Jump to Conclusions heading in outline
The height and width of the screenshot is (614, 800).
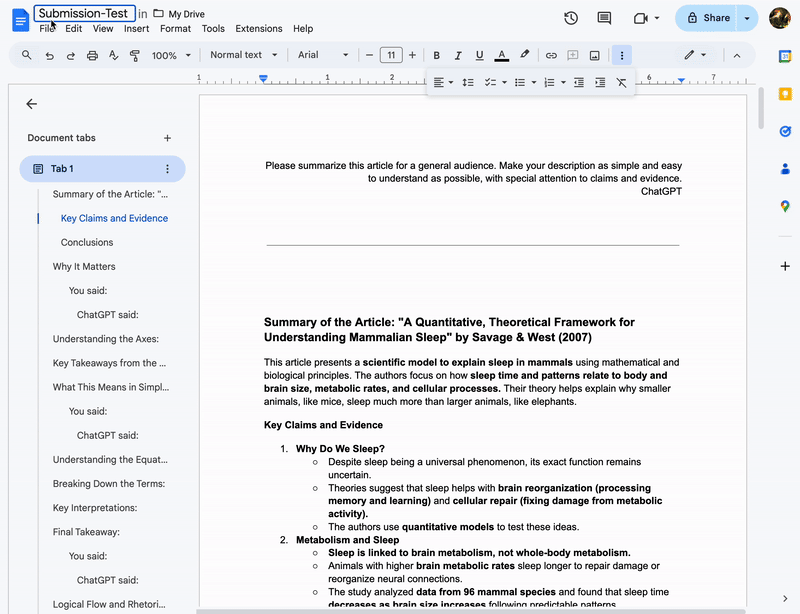[87, 242]
